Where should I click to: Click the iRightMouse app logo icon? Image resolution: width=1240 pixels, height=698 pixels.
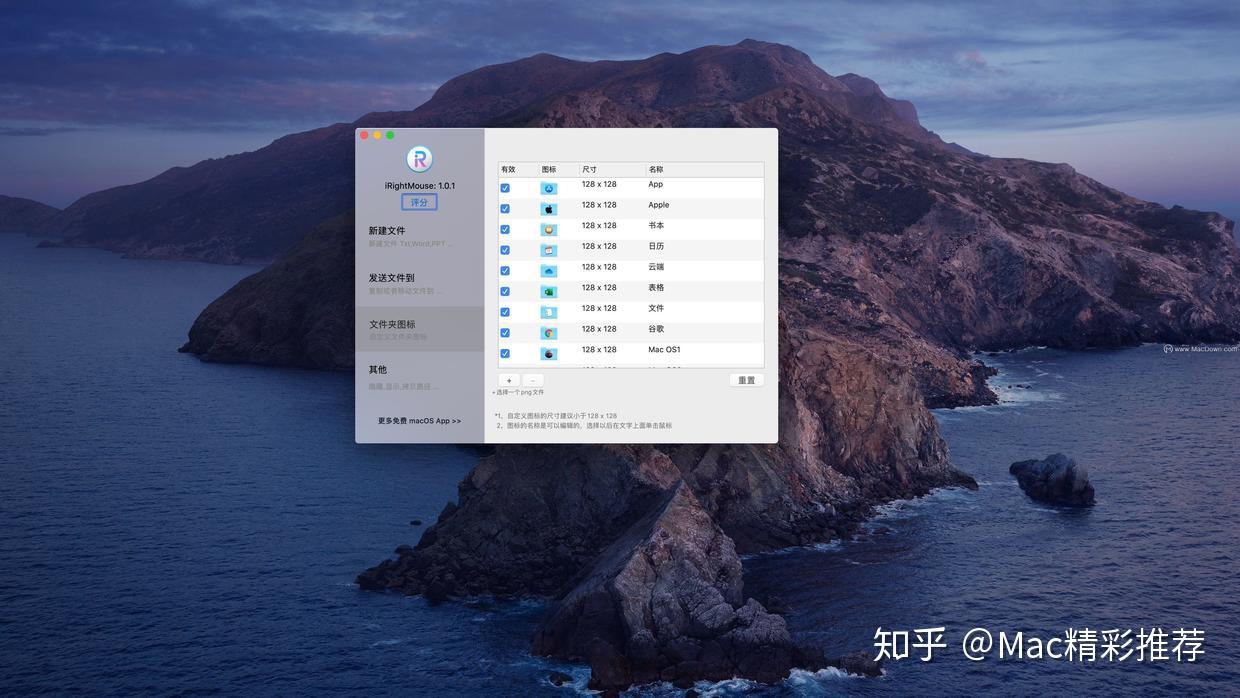coord(420,159)
